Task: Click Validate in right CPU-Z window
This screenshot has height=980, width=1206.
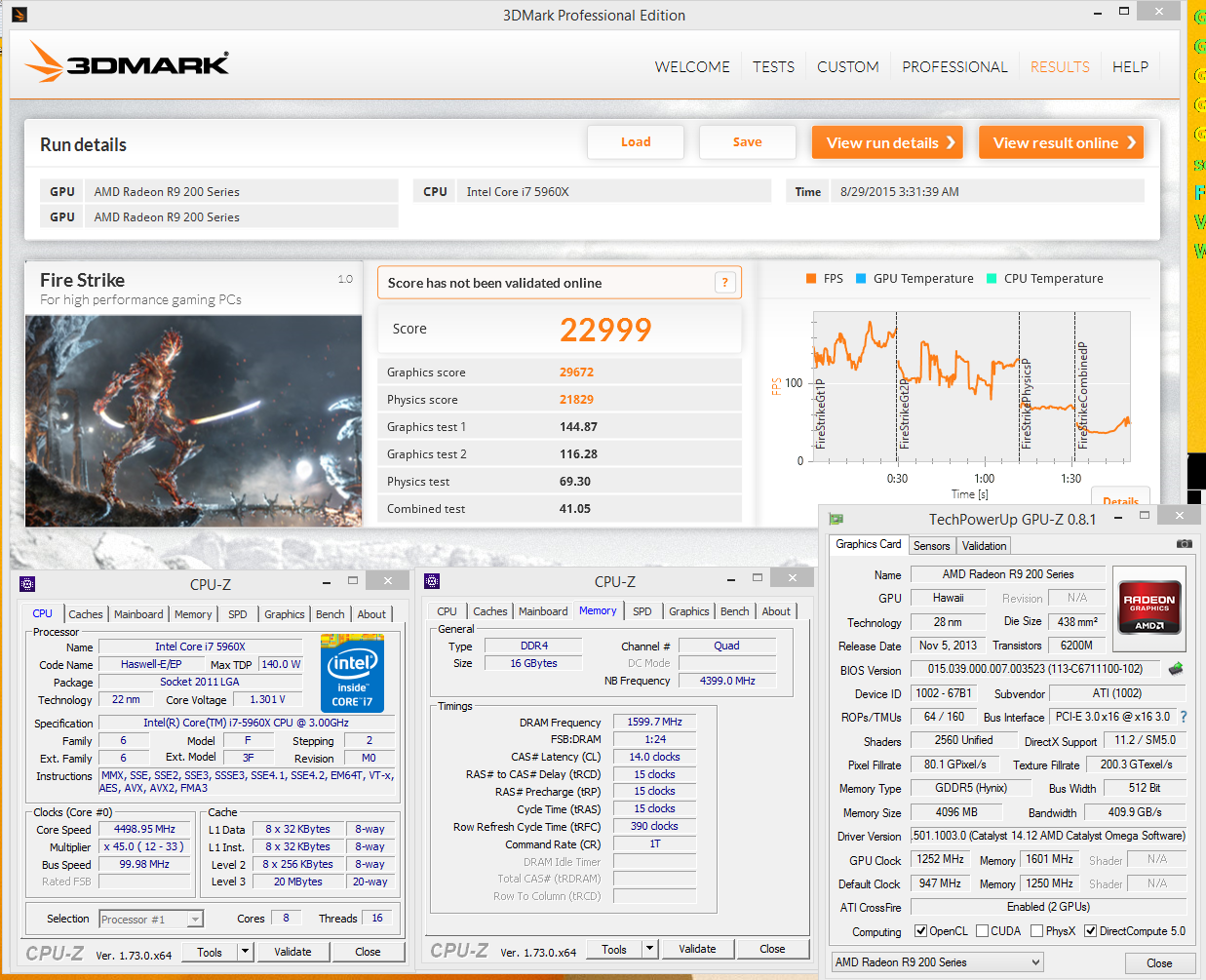Action: click(x=697, y=949)
